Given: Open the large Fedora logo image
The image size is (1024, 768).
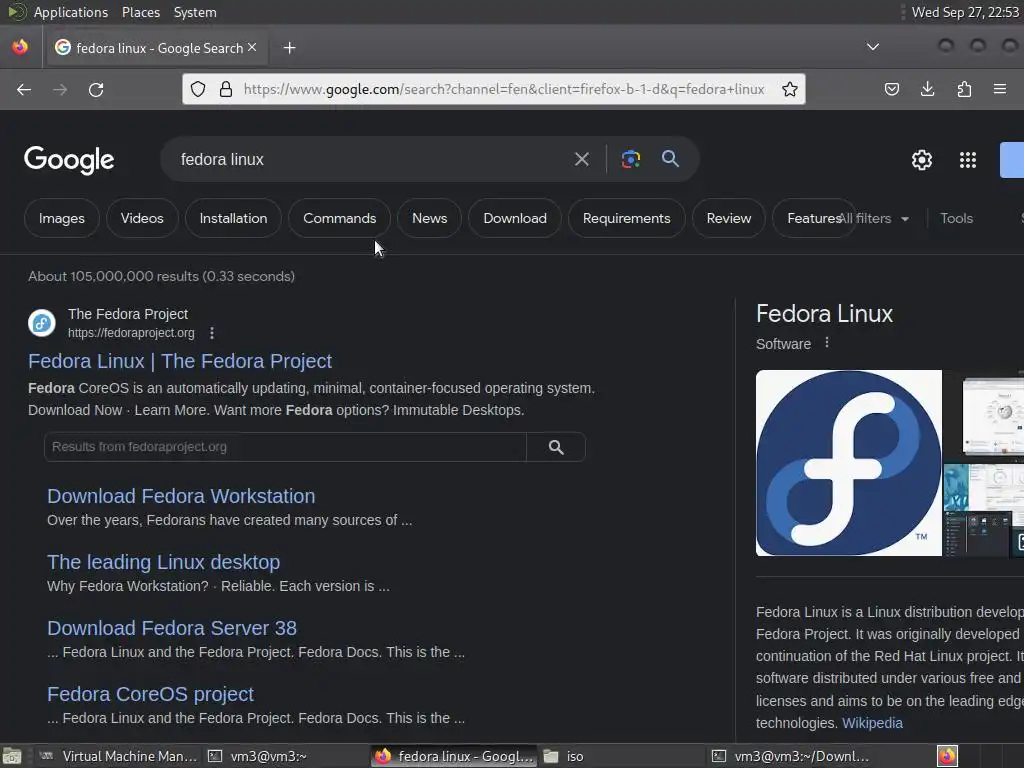Looking at the screenshot, I should coord(848,463).
